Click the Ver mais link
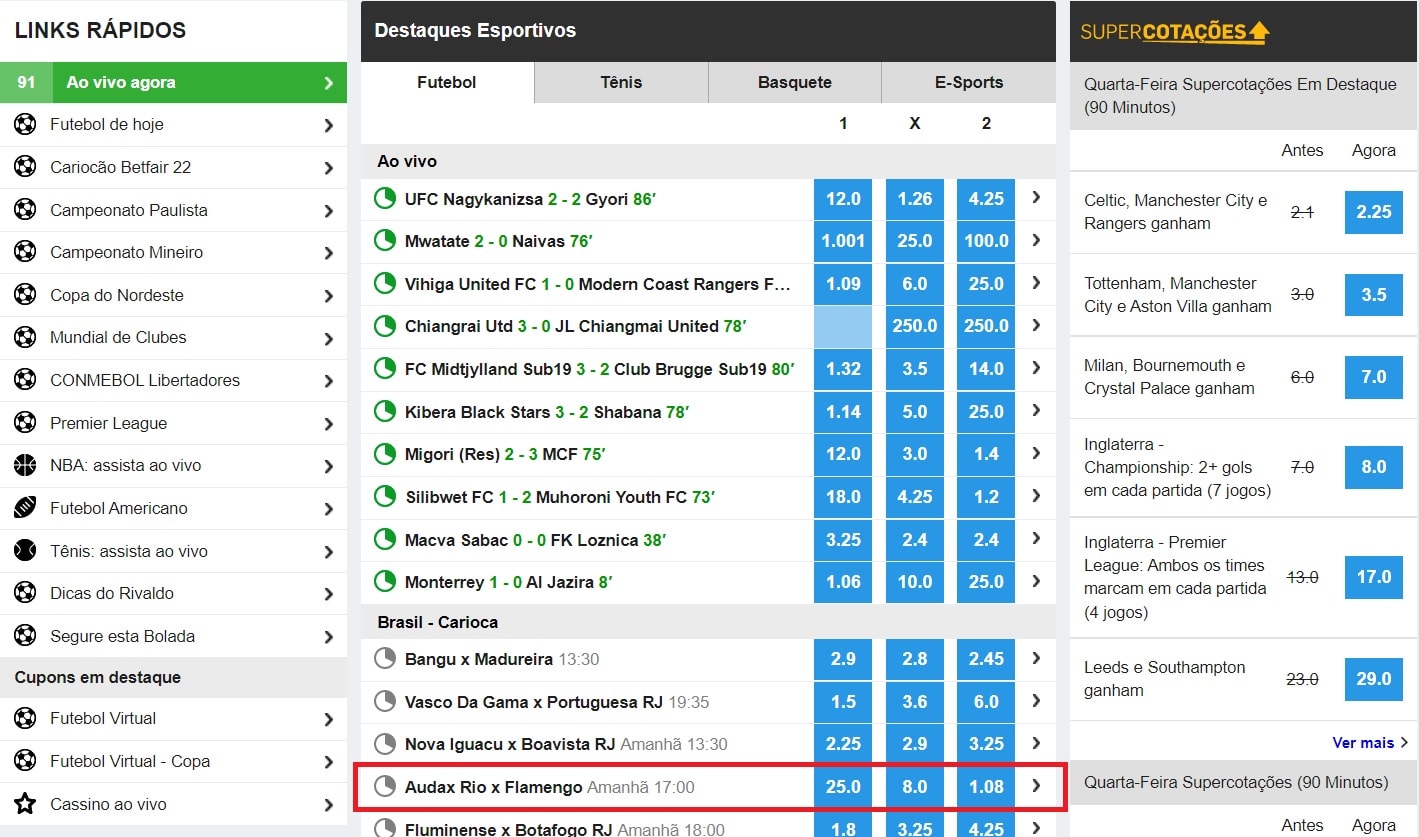 click(1363, 743)
